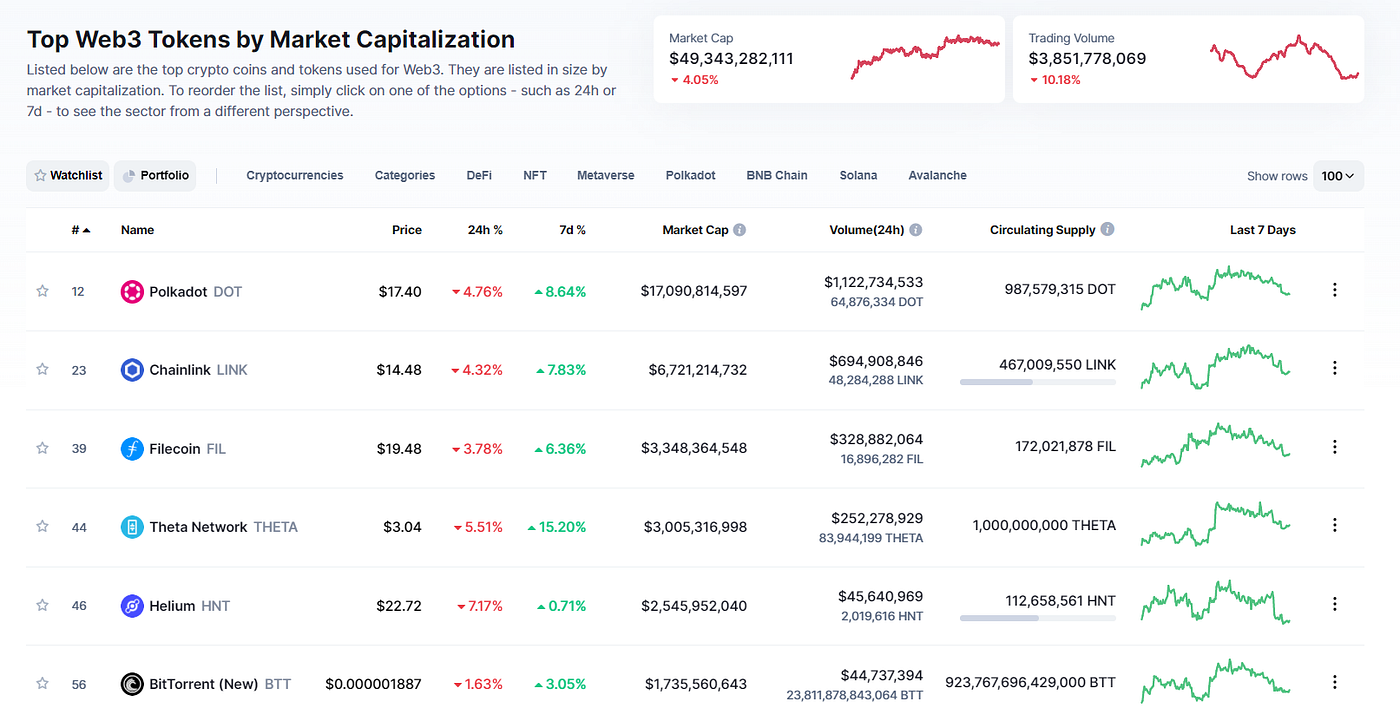This screenshot has height=720, width=1400.
Task: Toggle the watchlist star for Helium
Action: click(x=42, y=605)
